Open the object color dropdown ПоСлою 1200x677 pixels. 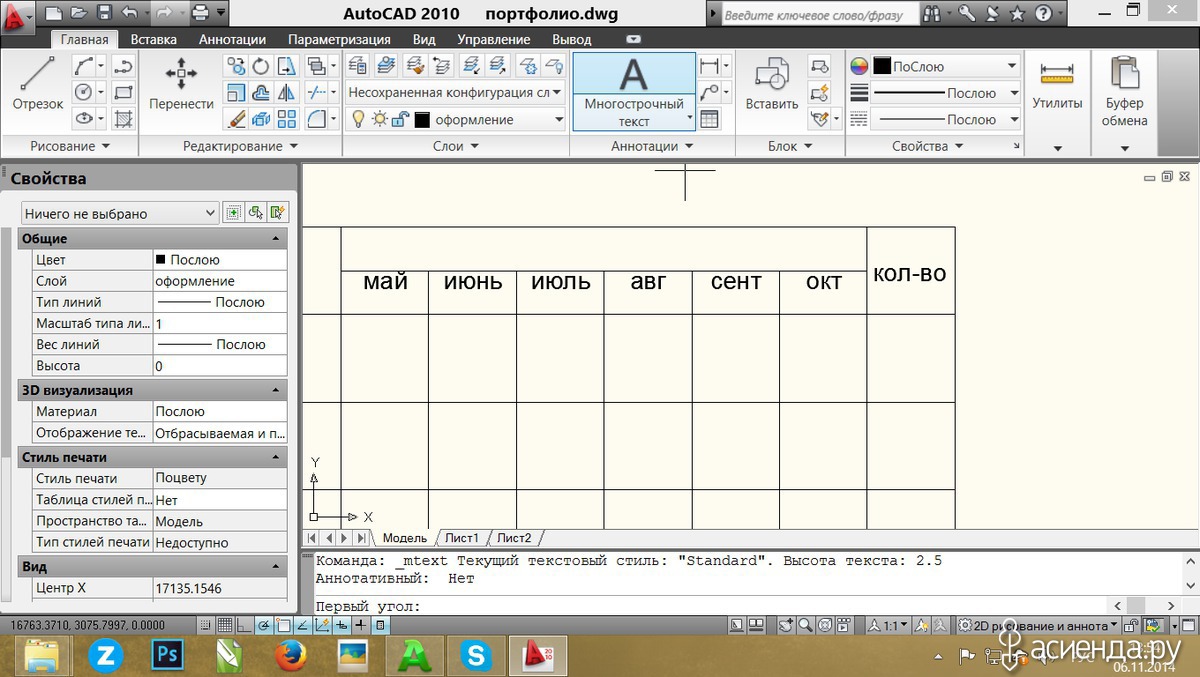pos(945,67)
